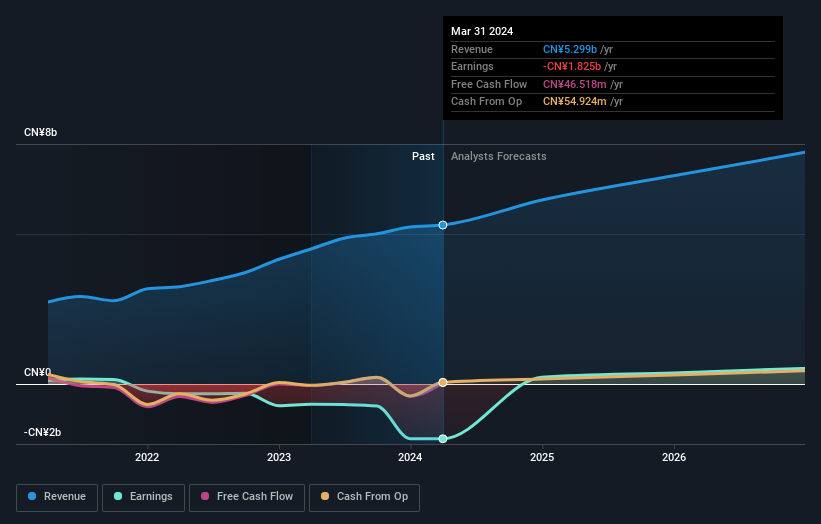Toggle the Revenue legend series
The height and width of the screenshot is (524, 821).
pyautogui.click(x=57, y=497)
